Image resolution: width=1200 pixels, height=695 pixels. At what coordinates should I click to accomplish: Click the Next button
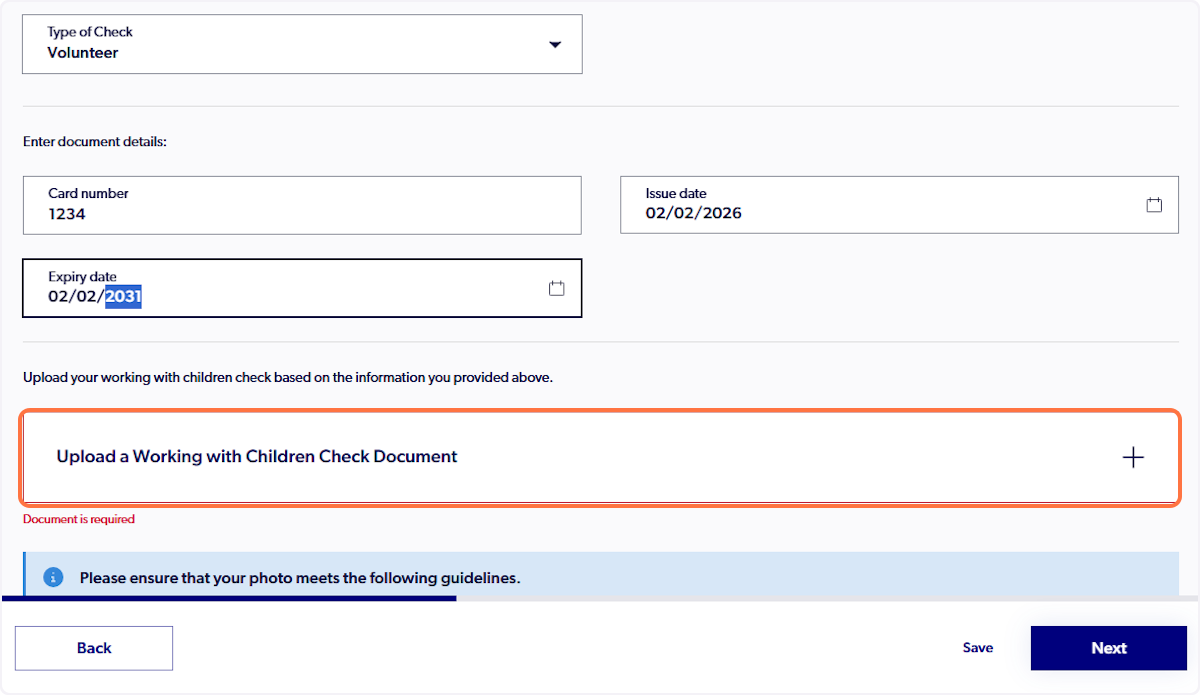click(x=1108, y=648)
